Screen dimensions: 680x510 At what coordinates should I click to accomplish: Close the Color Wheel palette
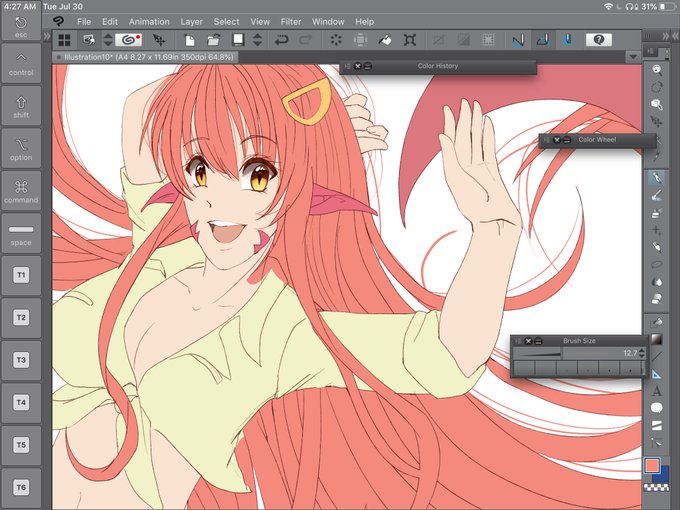(x=557, y=140)
